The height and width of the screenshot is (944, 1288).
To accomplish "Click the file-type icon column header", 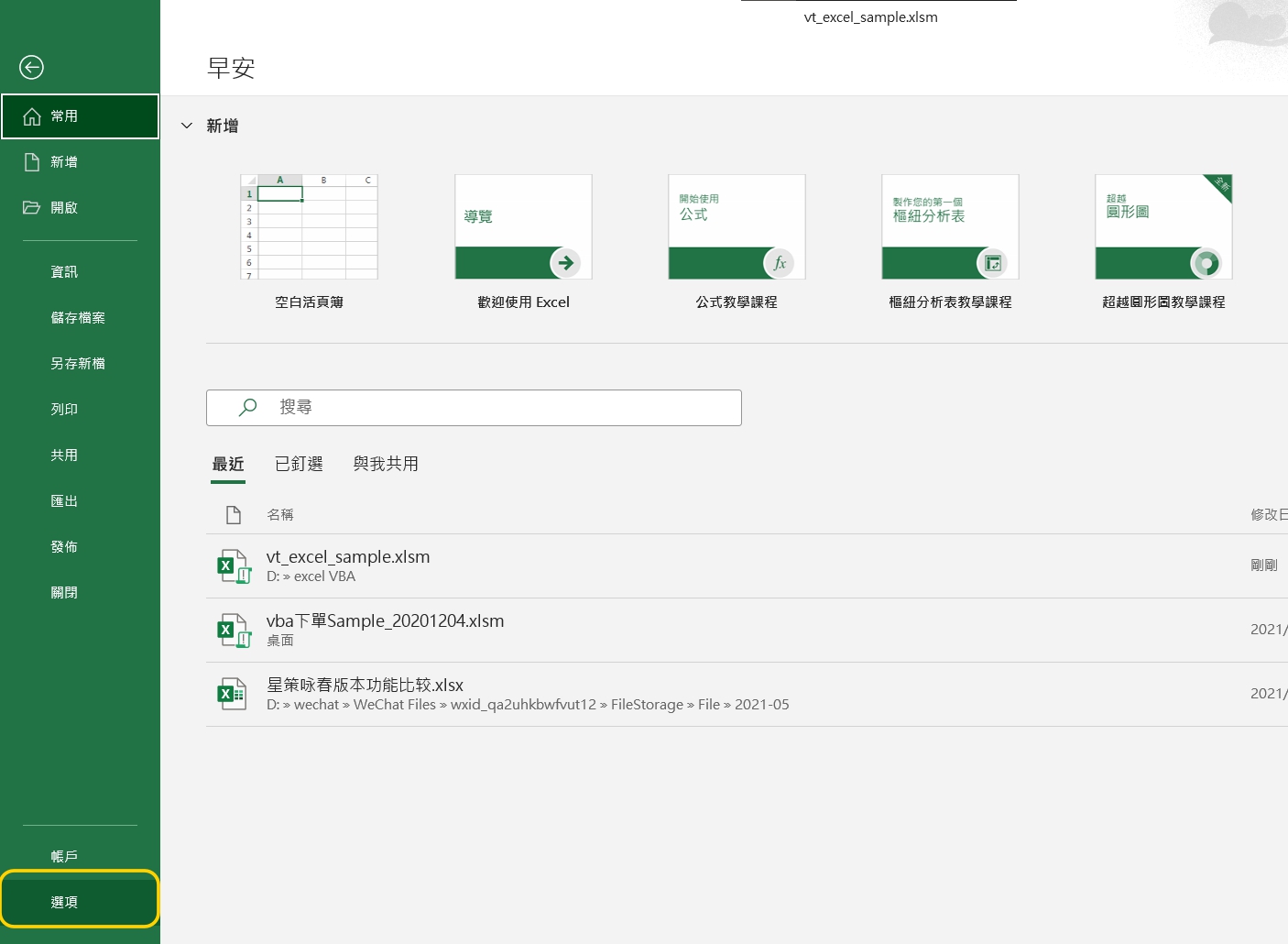I will coord(234,515).
